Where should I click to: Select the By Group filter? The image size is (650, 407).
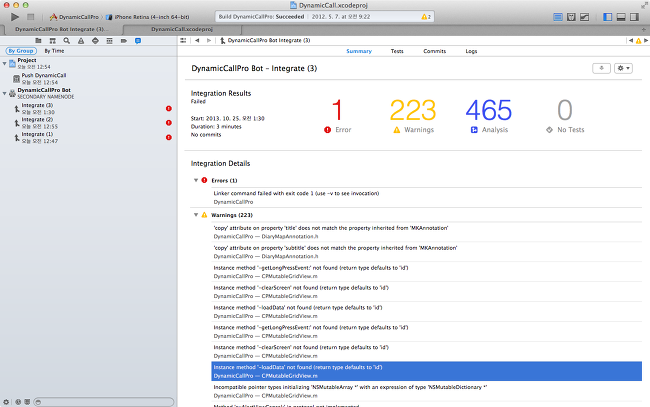point(21,51)
